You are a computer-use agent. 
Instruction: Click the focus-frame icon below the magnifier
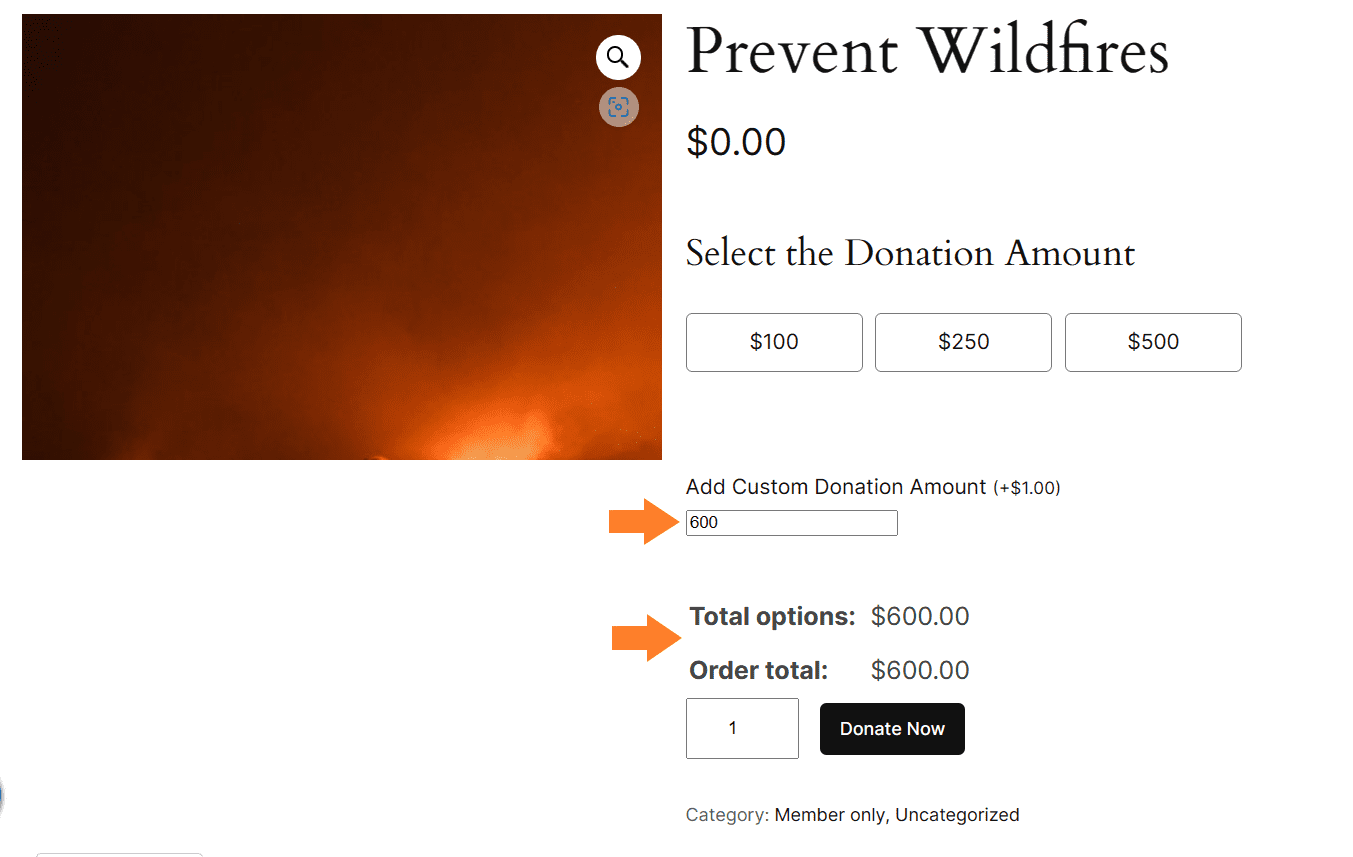point(619,107)
